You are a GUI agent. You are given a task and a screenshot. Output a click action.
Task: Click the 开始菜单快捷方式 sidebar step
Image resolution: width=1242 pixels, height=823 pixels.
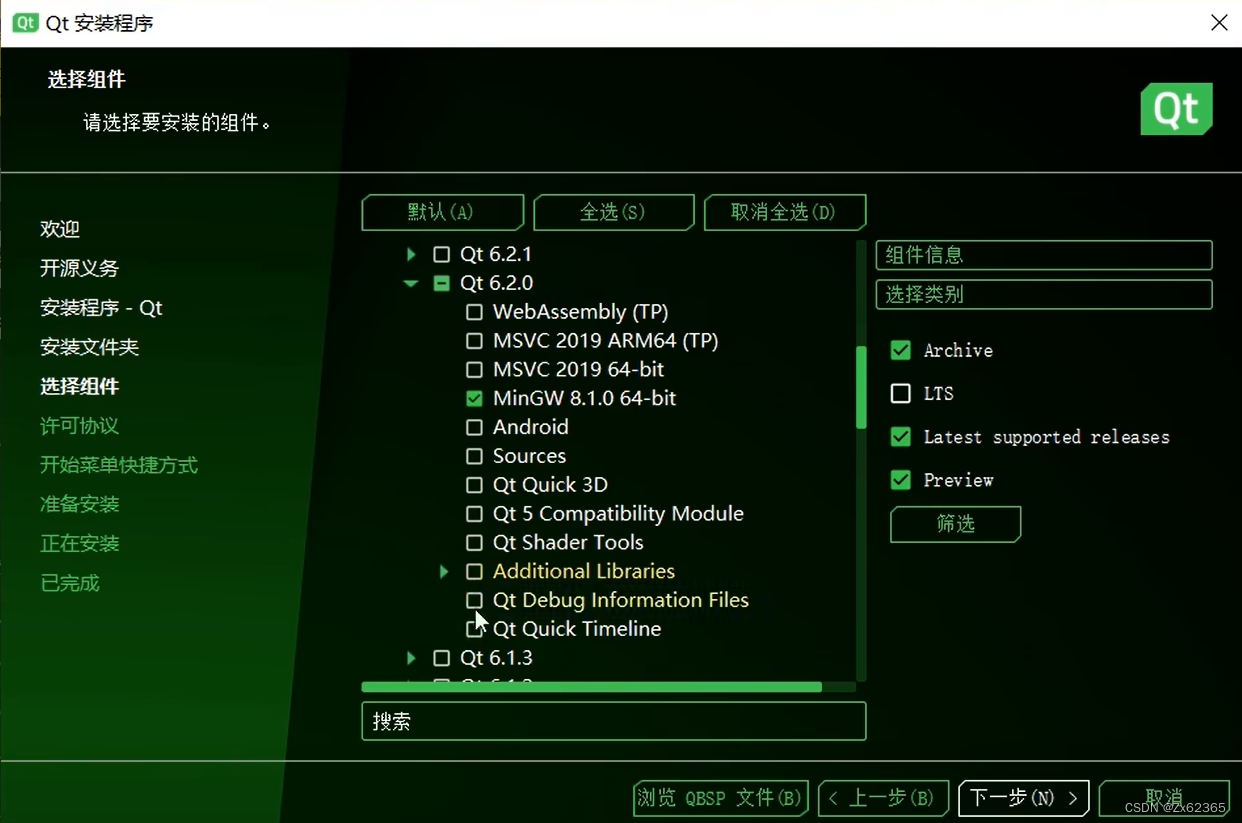click(x=119, y=465)
